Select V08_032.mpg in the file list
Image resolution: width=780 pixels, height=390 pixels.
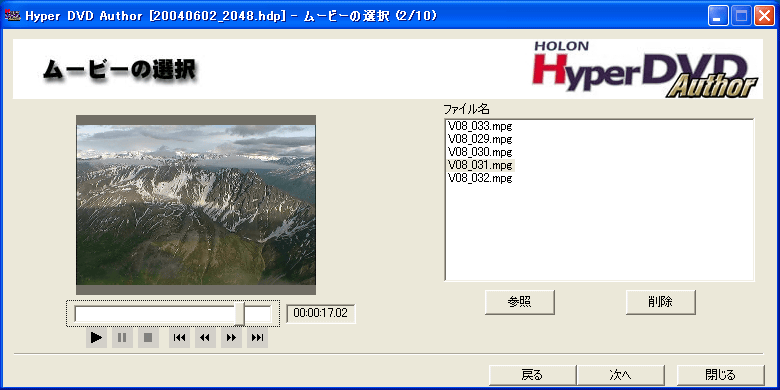(480, 178)
